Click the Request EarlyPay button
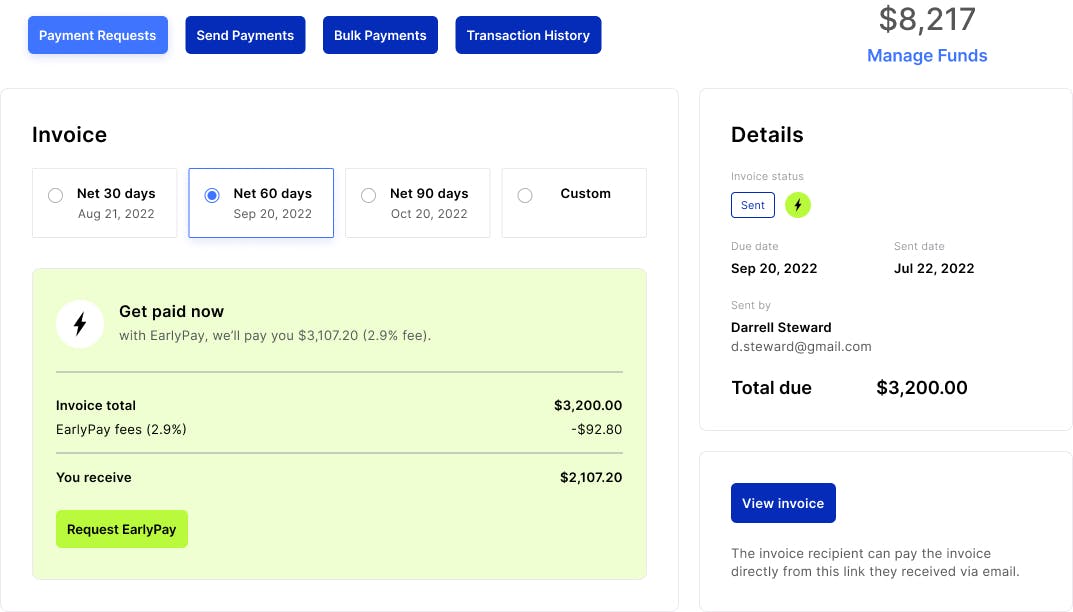The height and width of the screenshot is (612, 1073). (122, 529)
